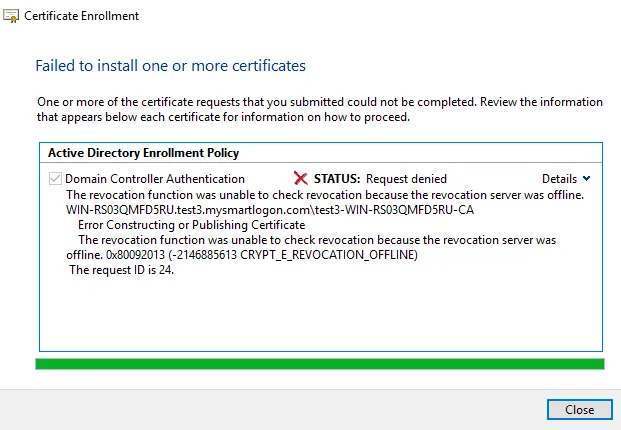Click the STATUS: label
Viewport: 621px width, 430px height.
coord(337,179)
